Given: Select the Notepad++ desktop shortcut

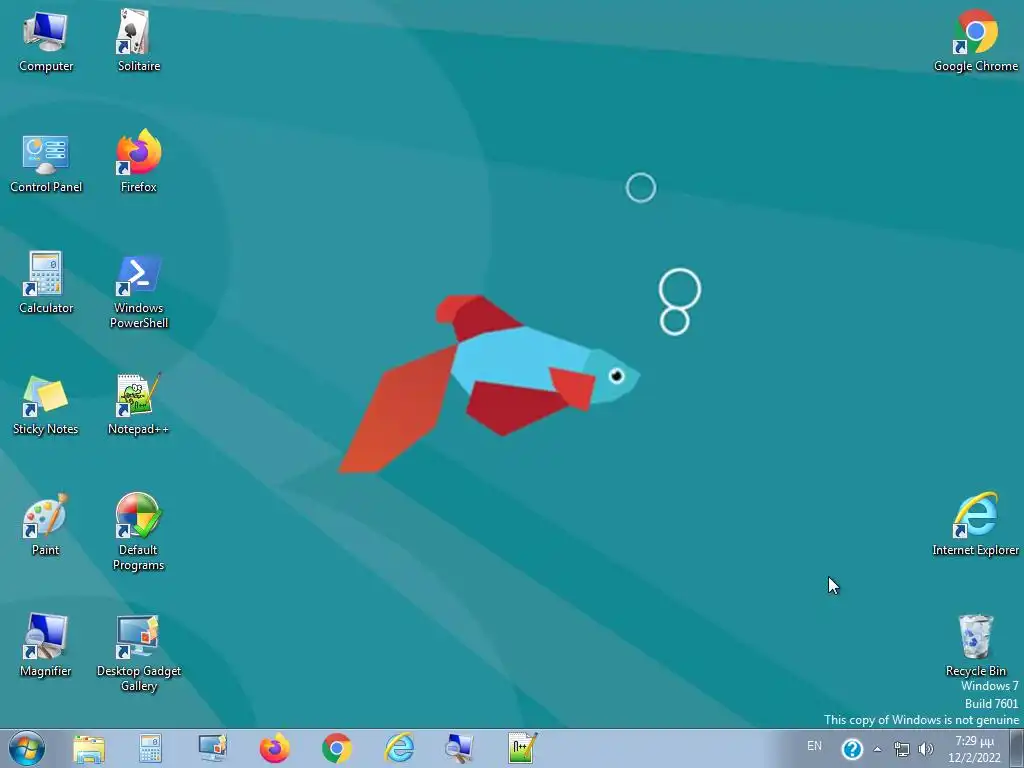Looking at the screenshot, I should click(138, 405).
